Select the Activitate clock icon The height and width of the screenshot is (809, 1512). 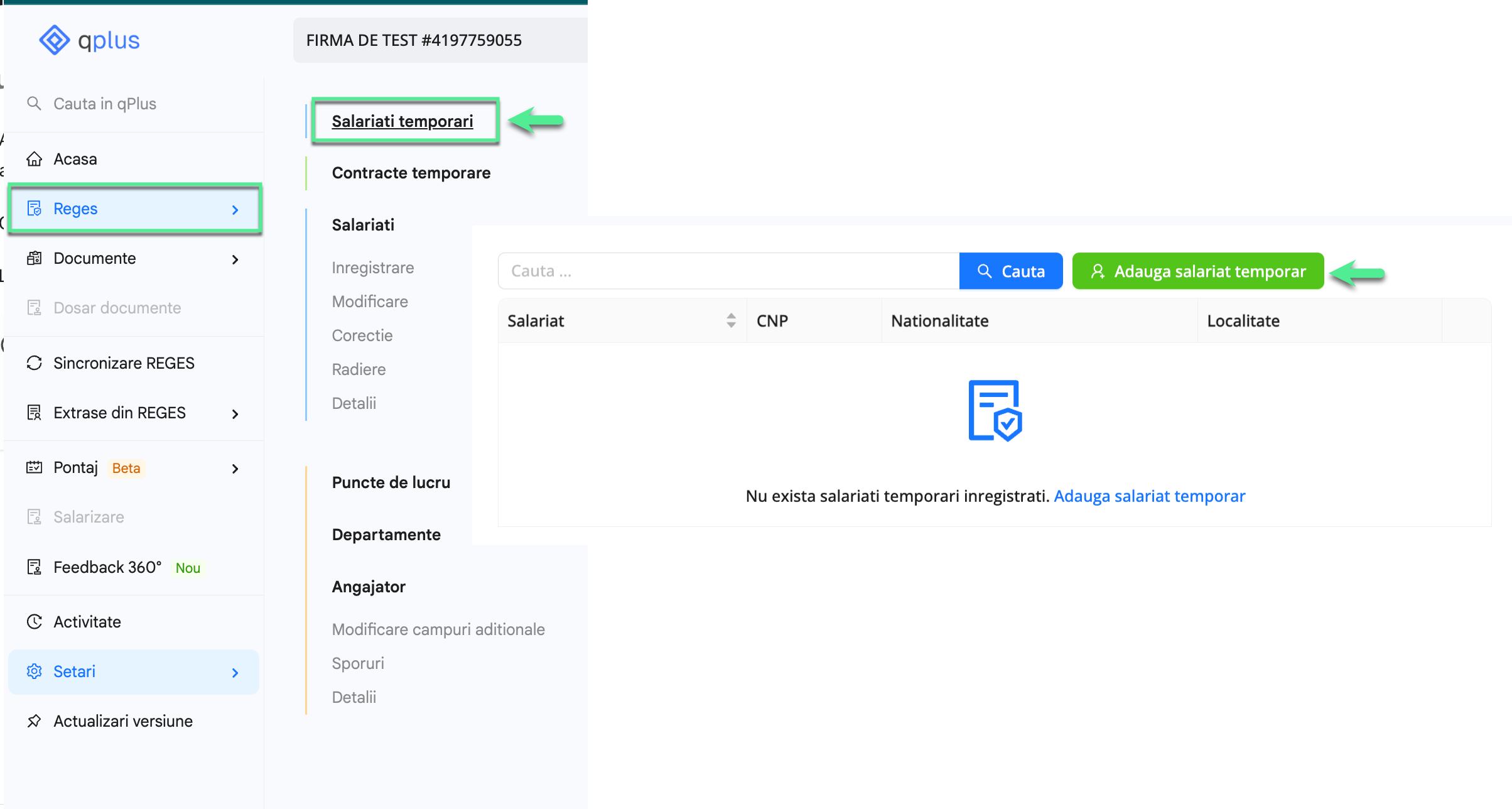(35, 621)
